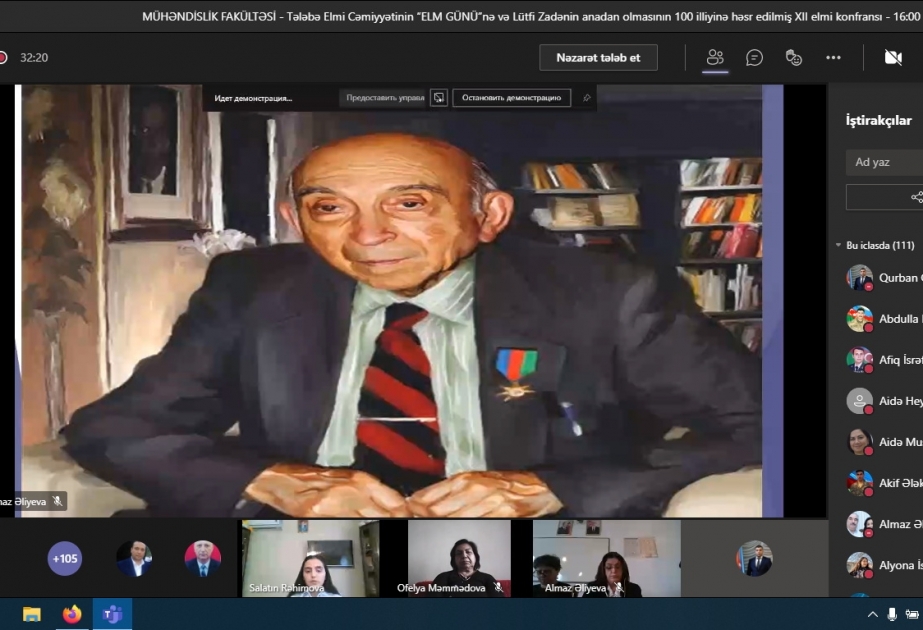Click Предоставить управл button

385,98
